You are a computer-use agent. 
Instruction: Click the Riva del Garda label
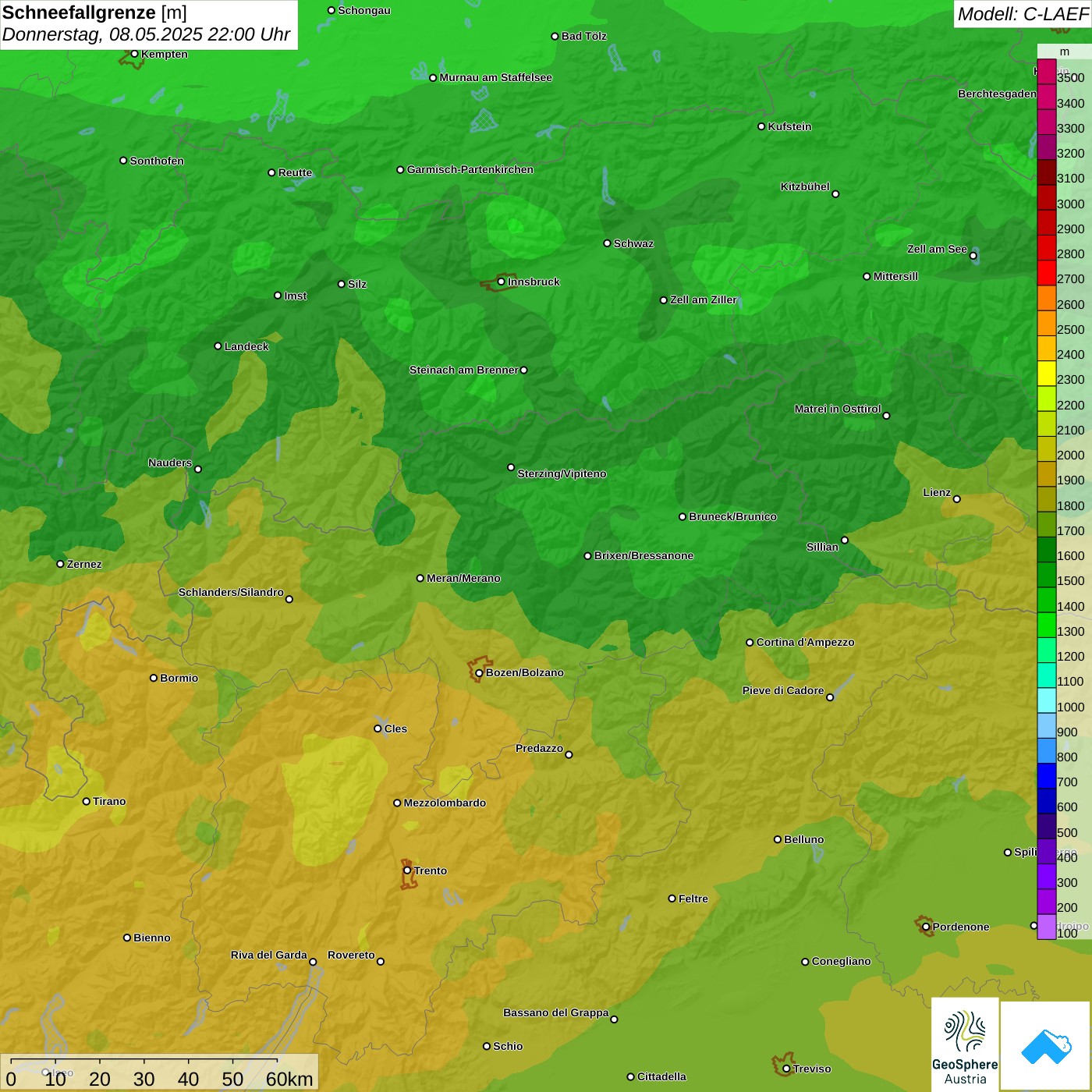[269, 955]
